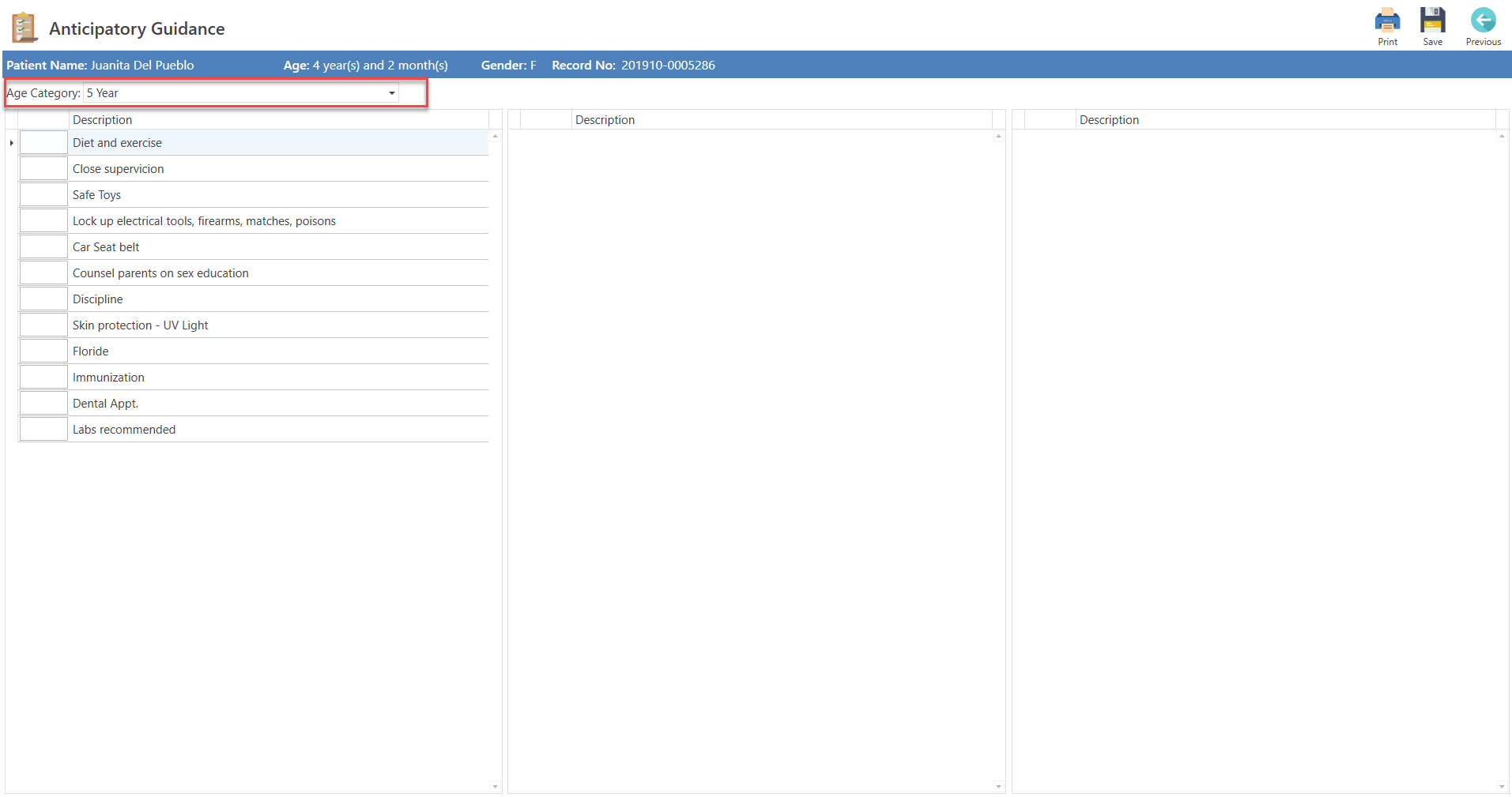Select the Lock up electrical tools row text
This screenshot has height=797, width=1512.
tap(204, 221)
